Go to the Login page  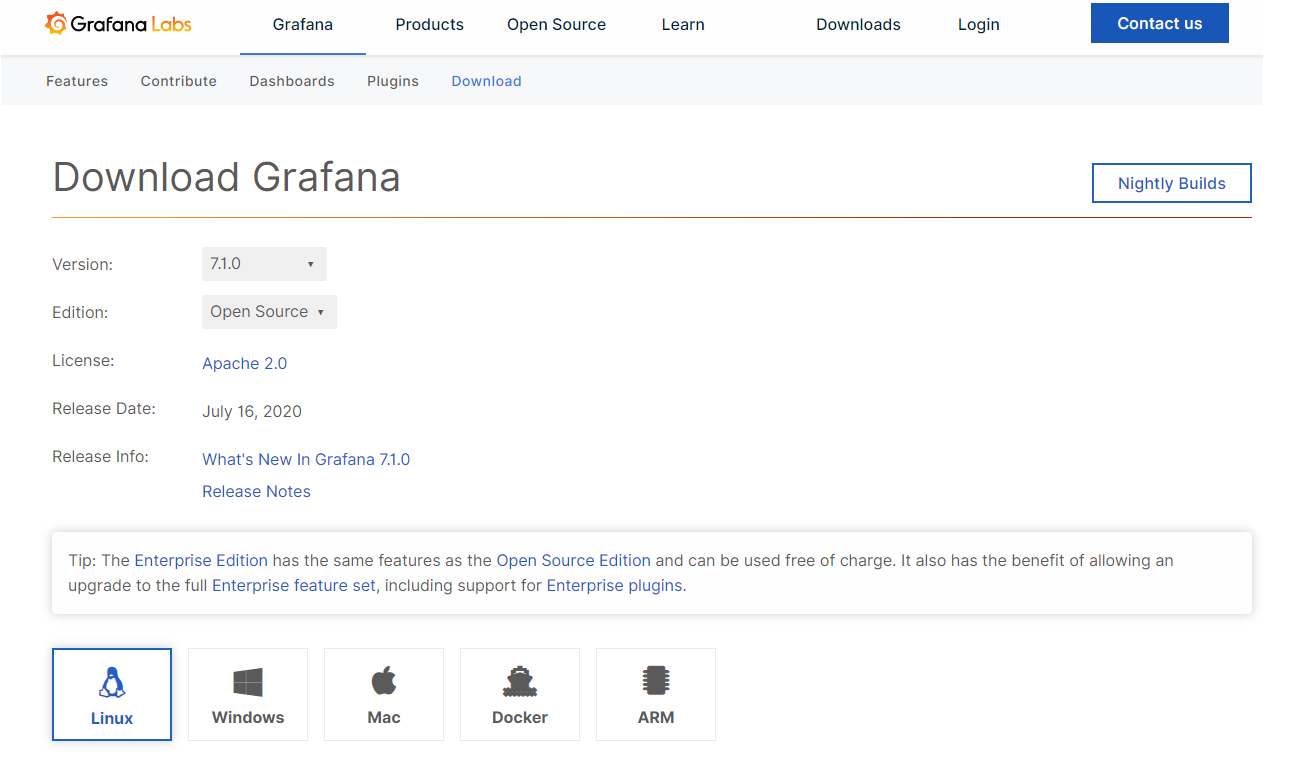(x=977, y=24)
